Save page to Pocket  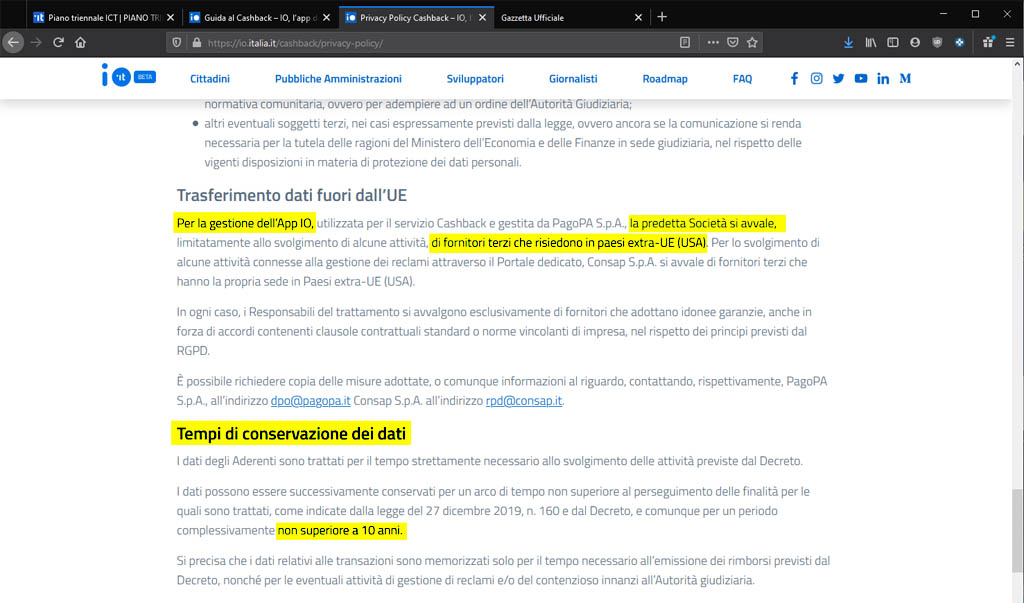[733, 42]
